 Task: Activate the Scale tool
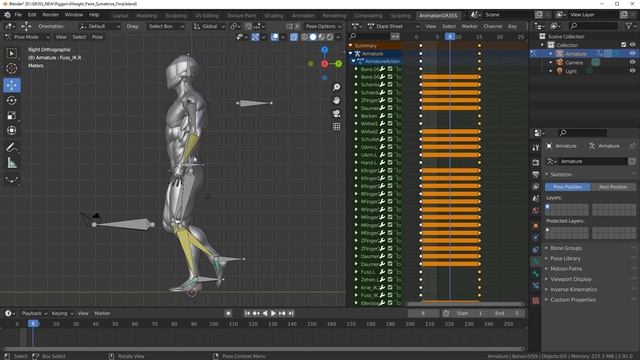(x=11, y=116)
